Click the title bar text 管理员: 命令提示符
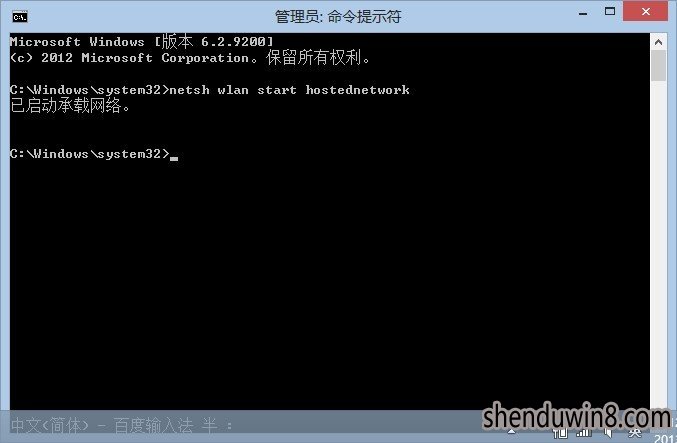The width and height of the screenshot is (677, 443). [338, 16]
